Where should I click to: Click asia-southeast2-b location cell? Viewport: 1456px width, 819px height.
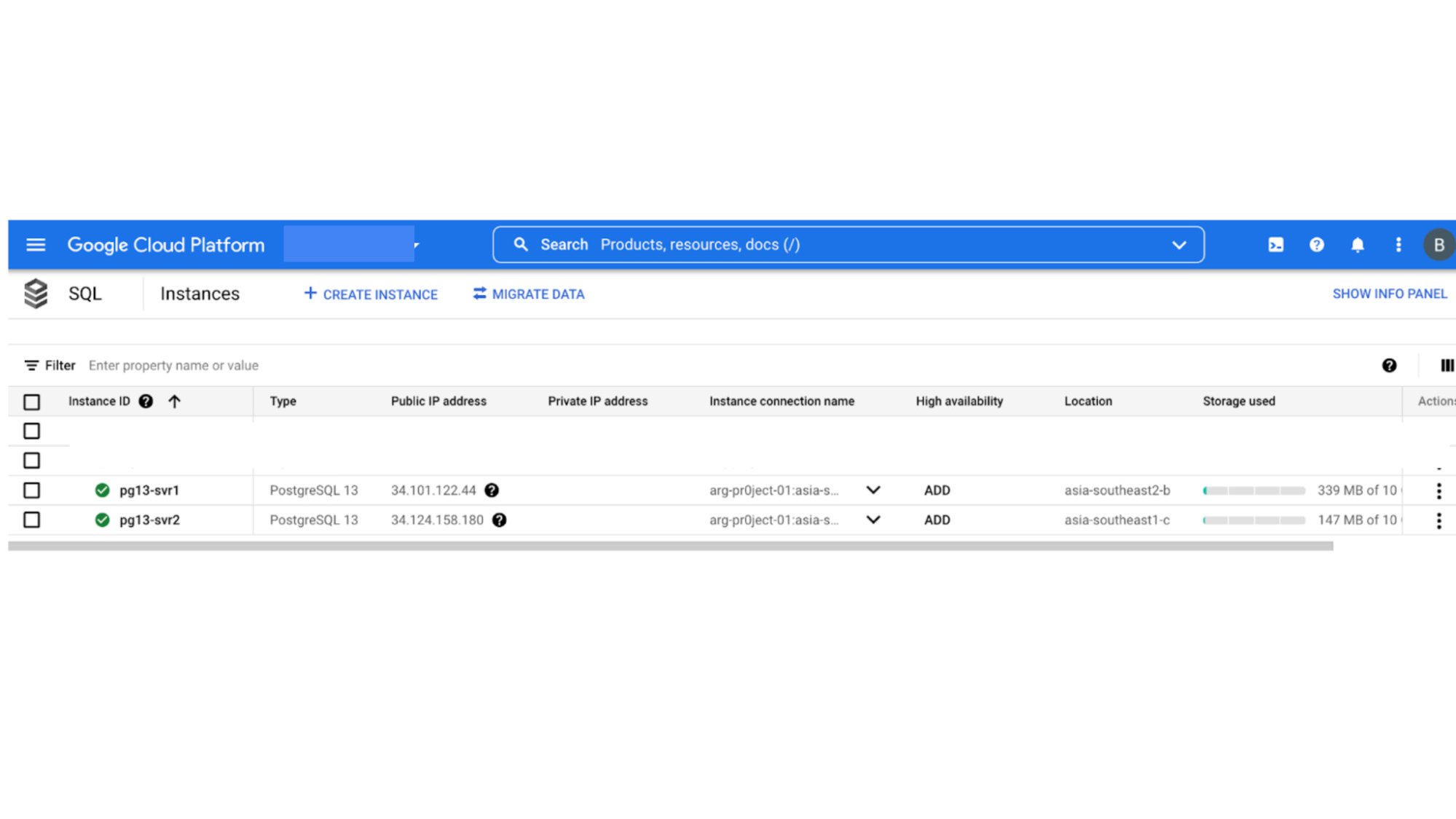point(1117,490)
